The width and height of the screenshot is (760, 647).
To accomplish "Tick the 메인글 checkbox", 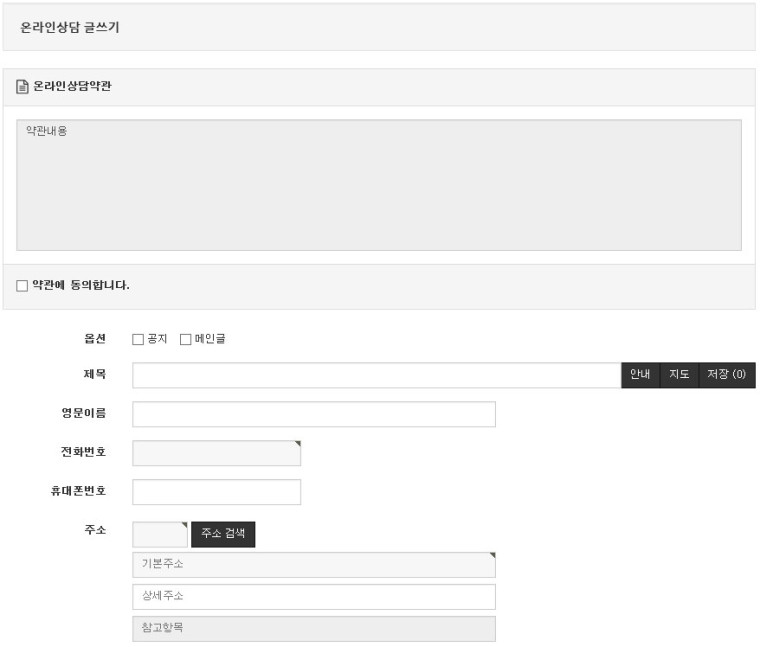I will coord(185,339).
